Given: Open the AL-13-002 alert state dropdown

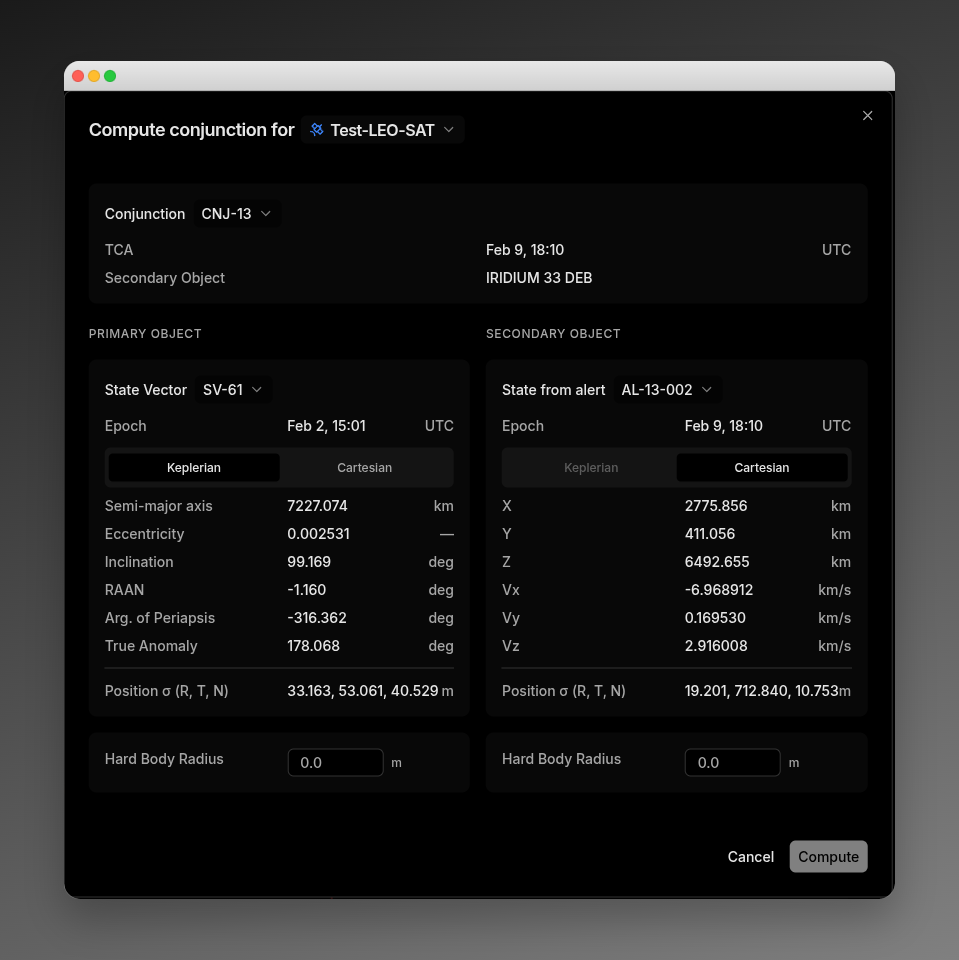Looking at the screenshot, I should 667,390.
